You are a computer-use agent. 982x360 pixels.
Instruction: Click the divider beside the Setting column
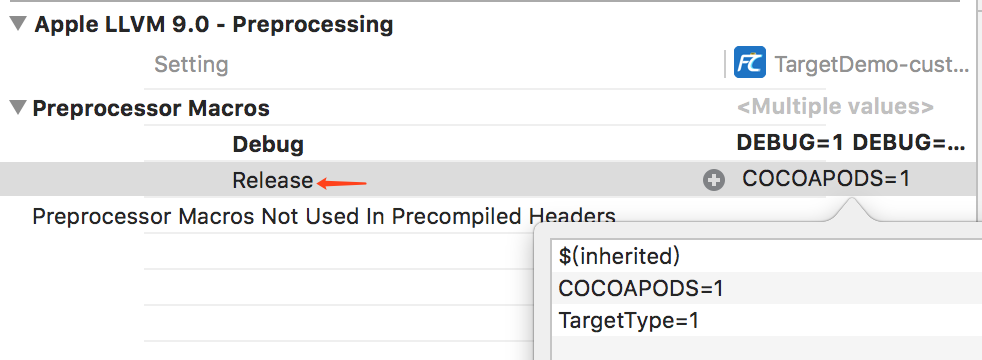(x=725, y=63)
